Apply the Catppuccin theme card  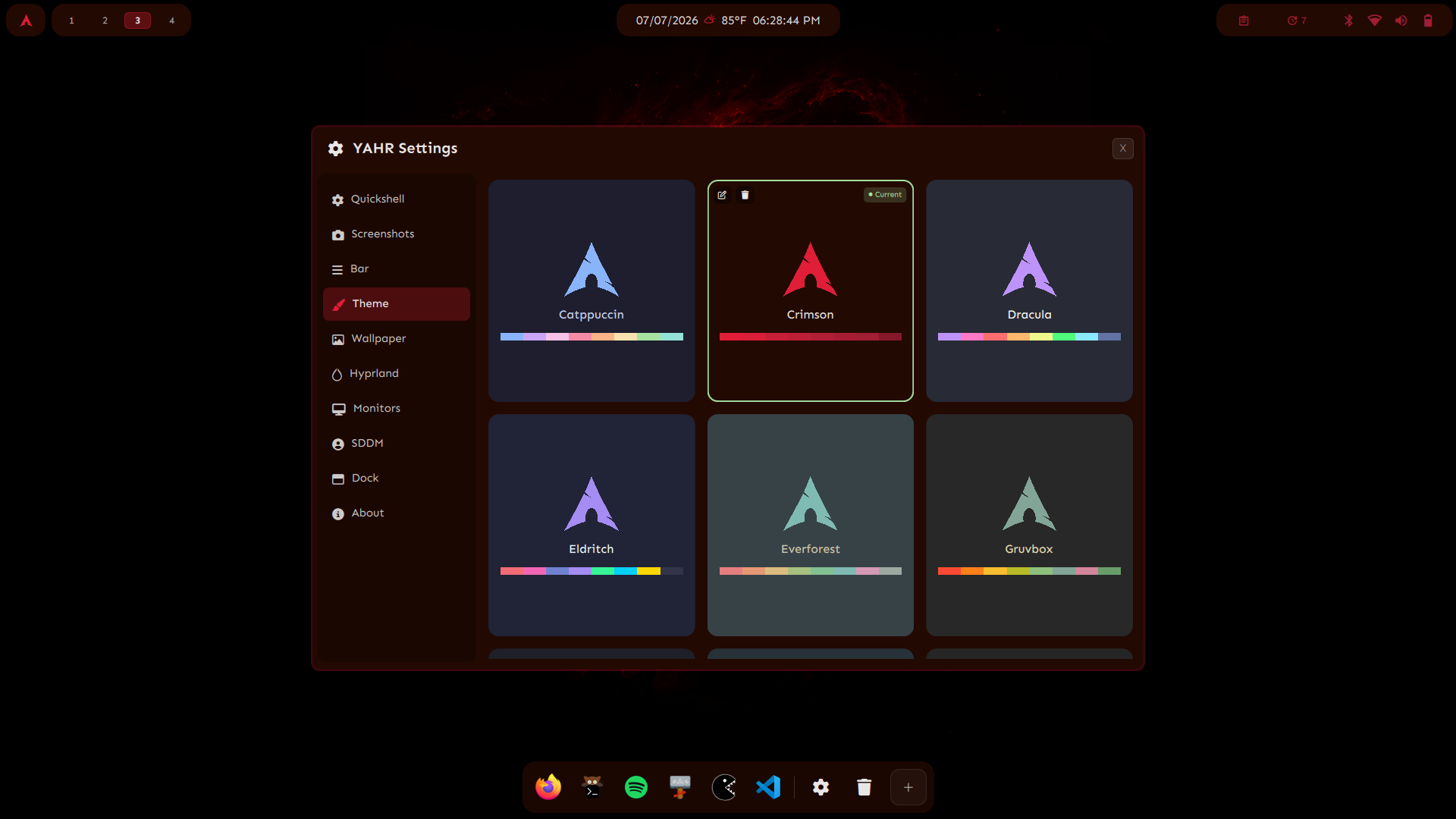click(591, 290)
